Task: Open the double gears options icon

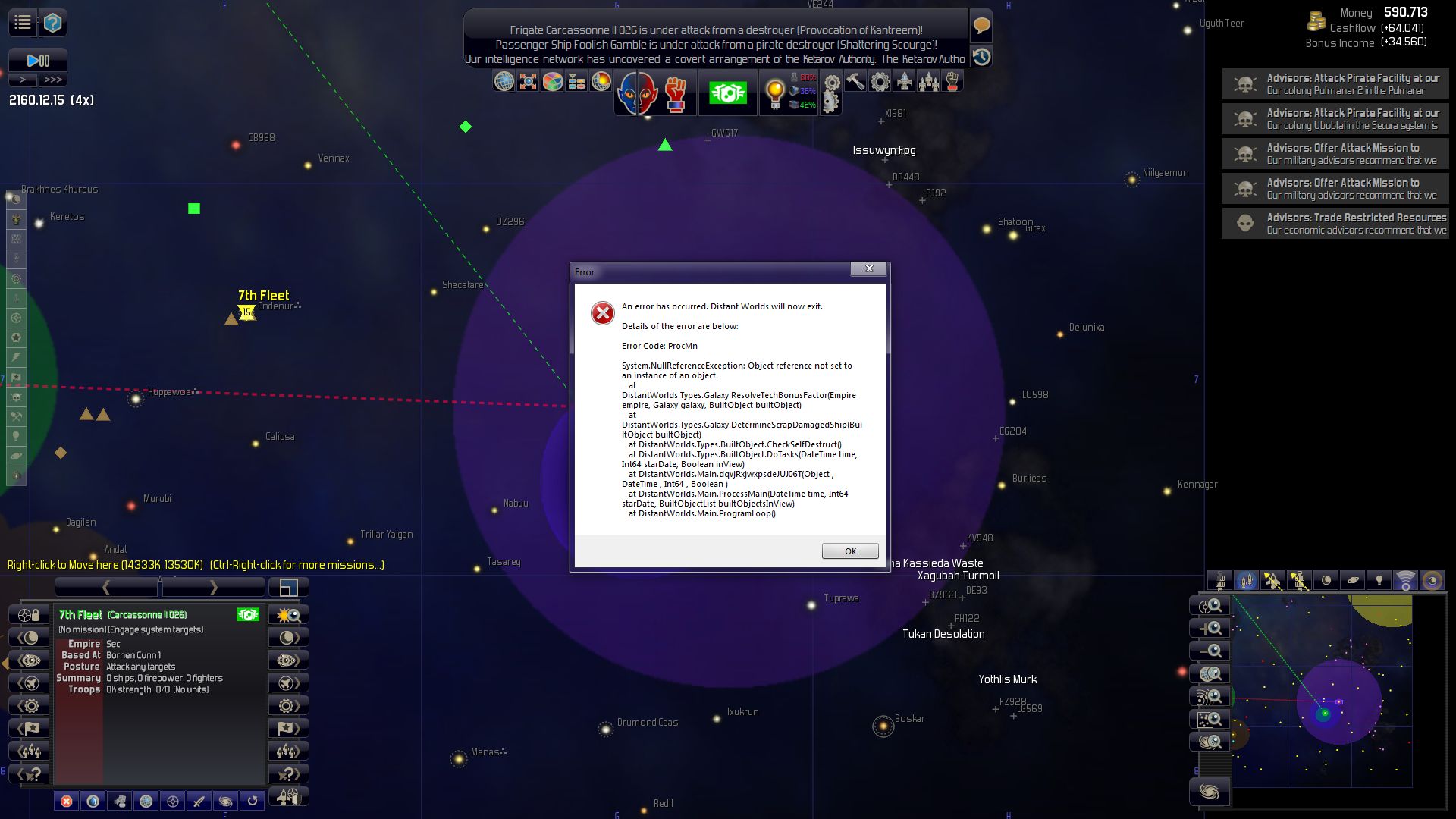Action: pyautogui.click(x=831, y=93)
